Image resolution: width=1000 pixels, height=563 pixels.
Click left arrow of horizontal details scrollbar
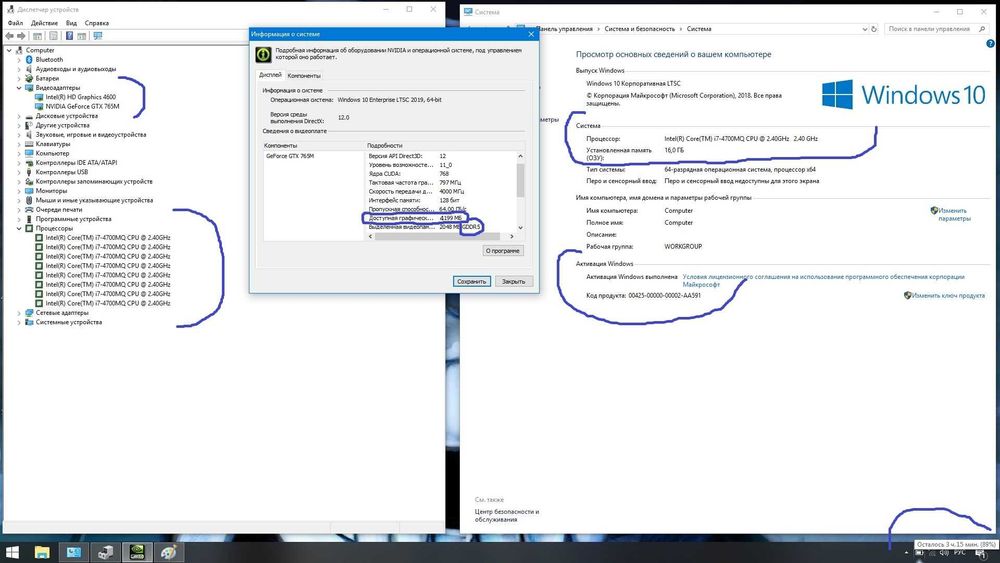pos(371,237)
